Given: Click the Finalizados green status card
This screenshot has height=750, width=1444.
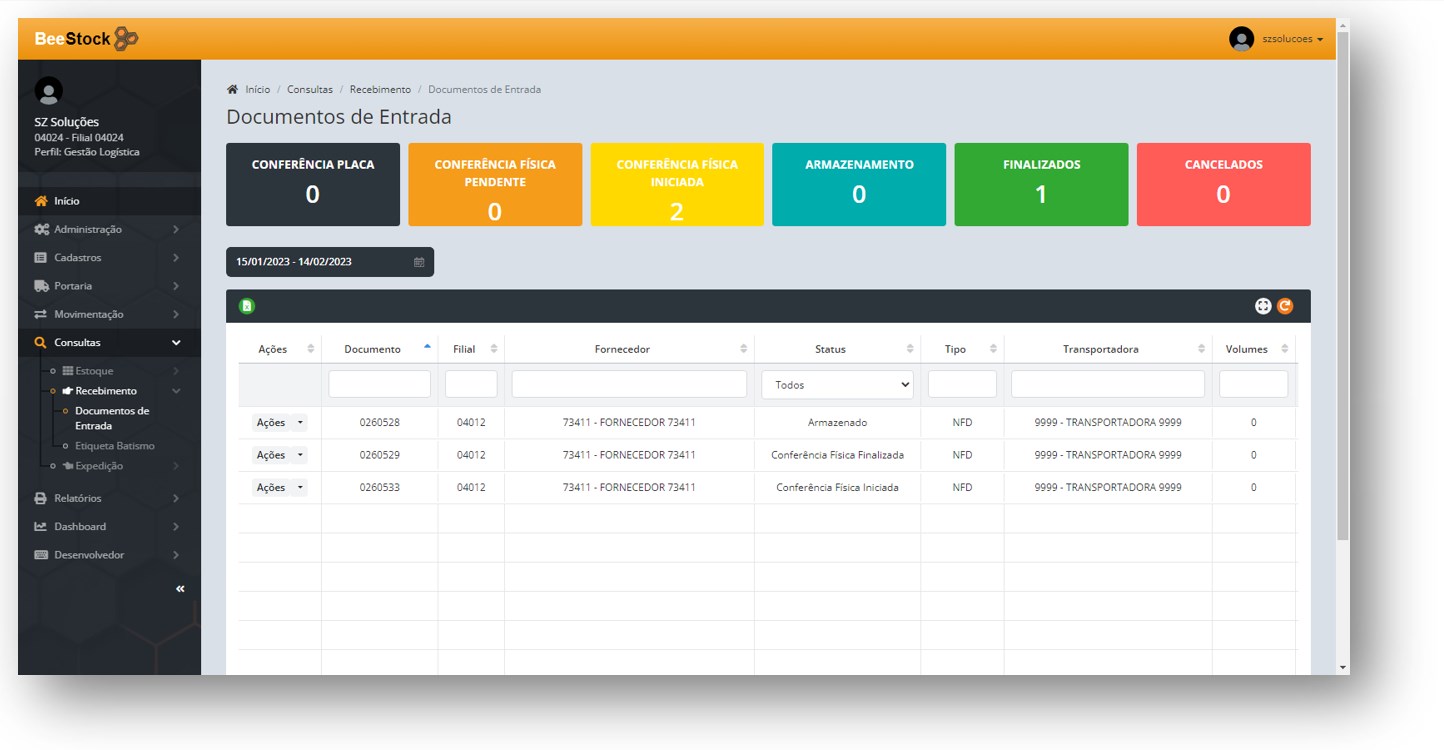Looking at the screenshot, I should [1041, 184].
